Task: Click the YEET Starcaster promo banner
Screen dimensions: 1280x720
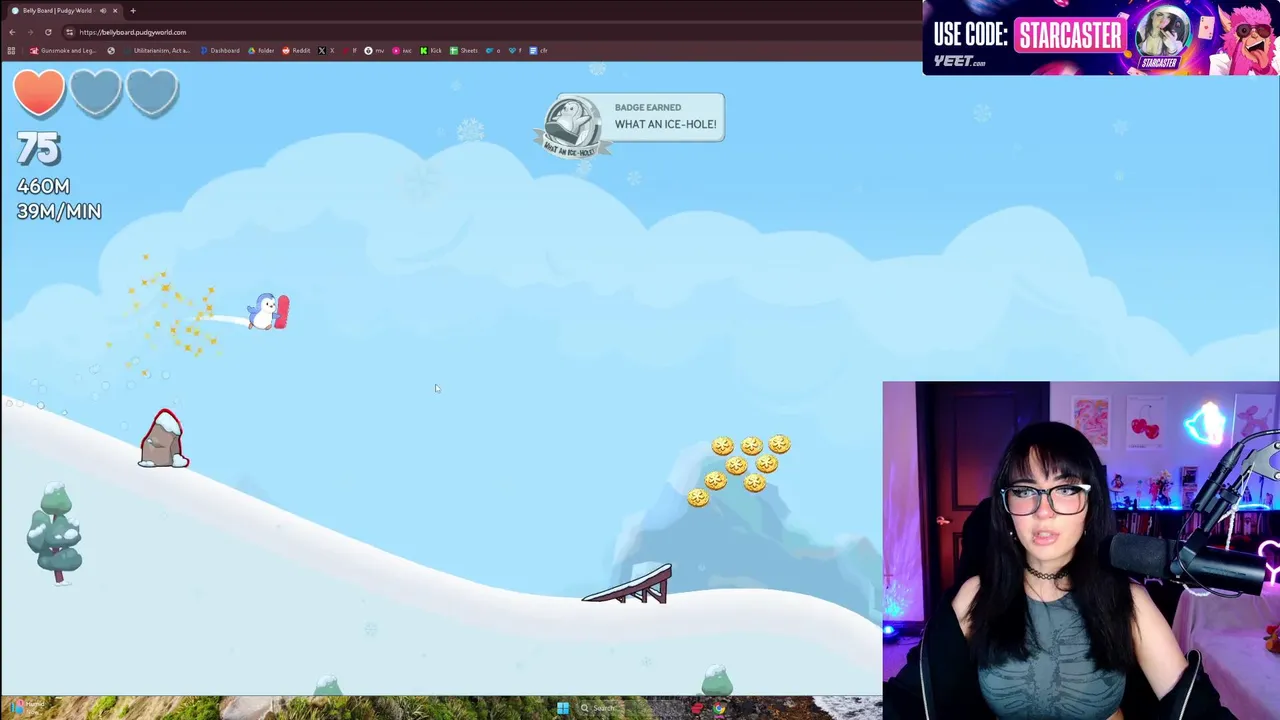Action: pos(1101,37)
